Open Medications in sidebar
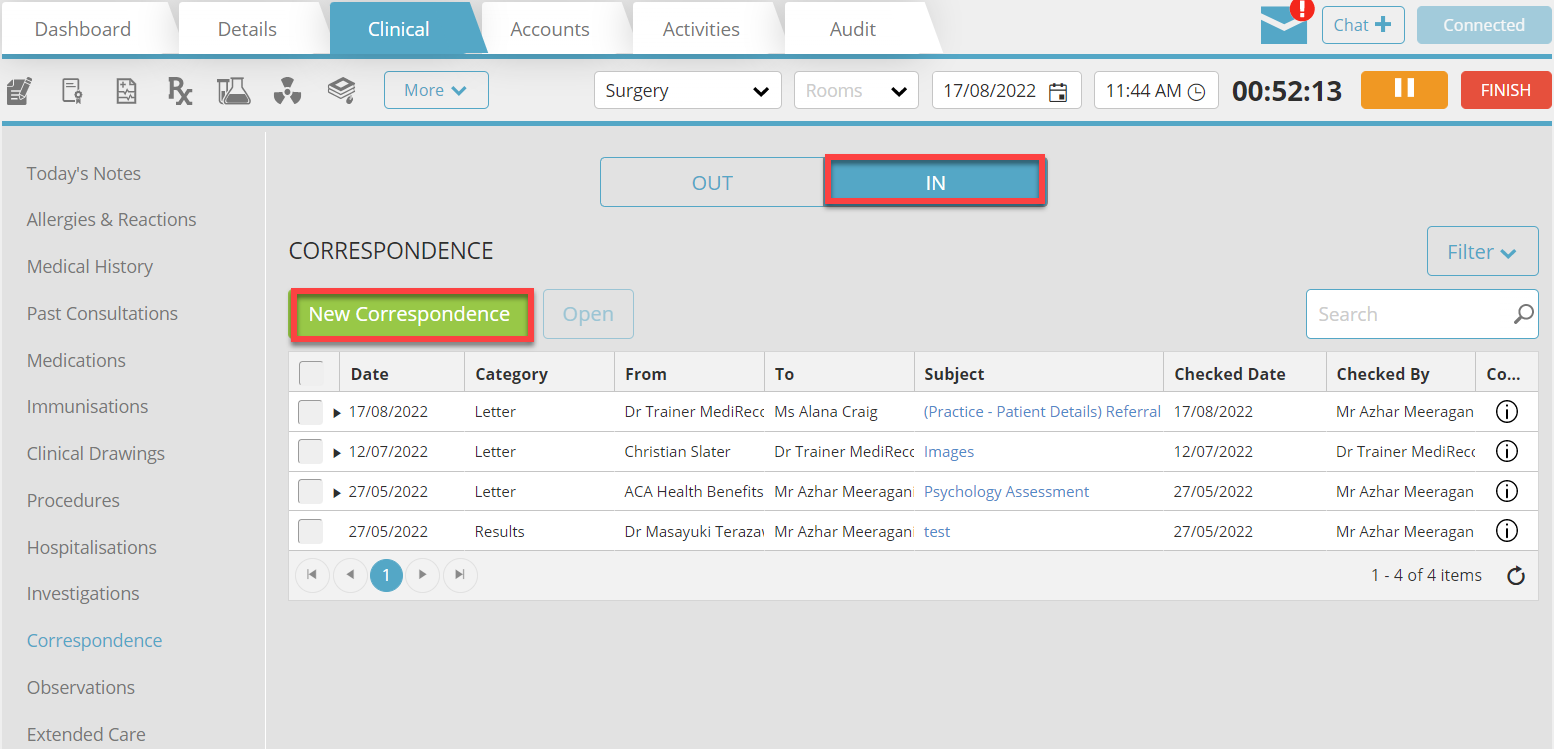The width and height of the screenshot is (1554, 749). [x=76, y=360]
